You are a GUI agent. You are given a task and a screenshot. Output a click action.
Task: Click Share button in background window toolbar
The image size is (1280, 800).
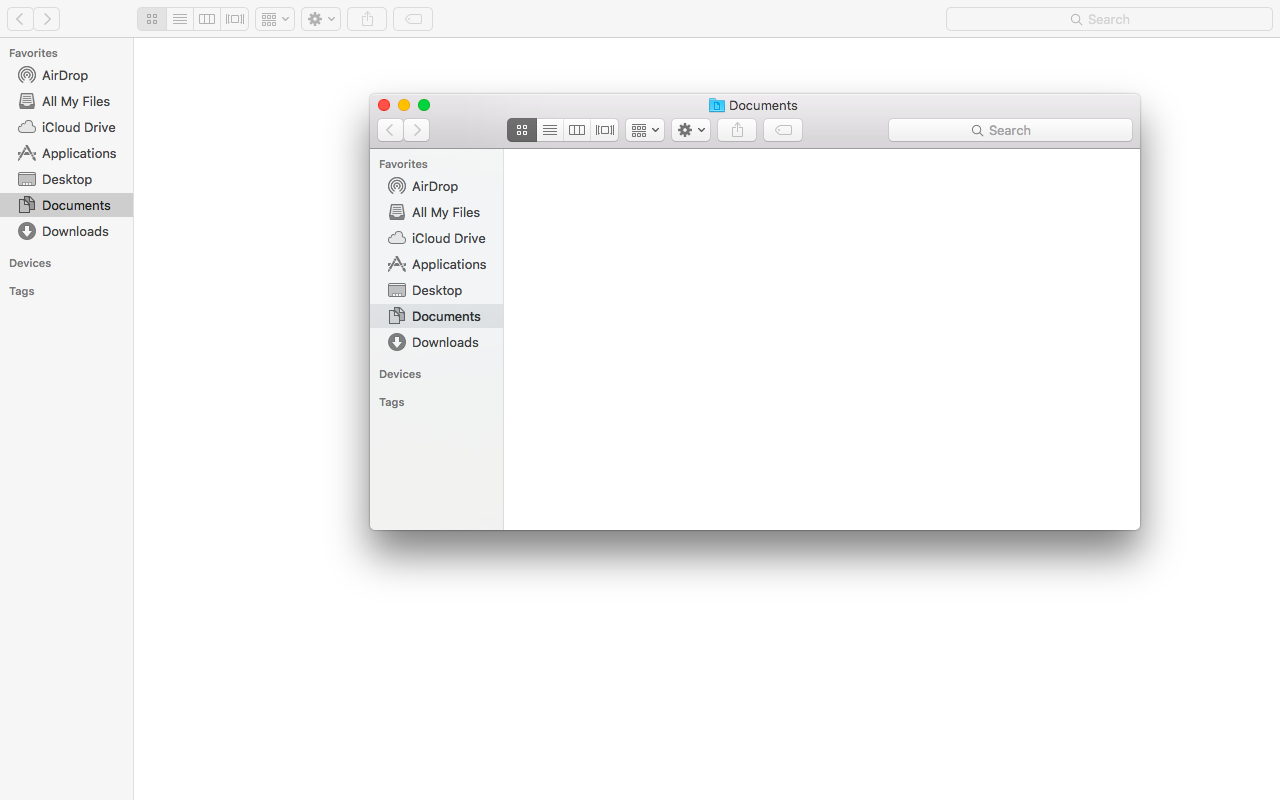367,19
